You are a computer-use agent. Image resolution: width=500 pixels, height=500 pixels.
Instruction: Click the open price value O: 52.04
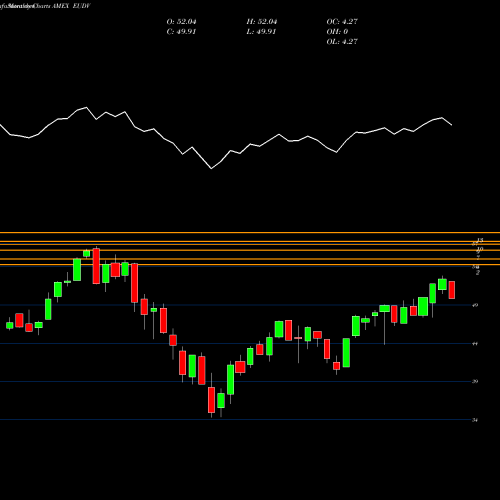(x=181, y=22)
